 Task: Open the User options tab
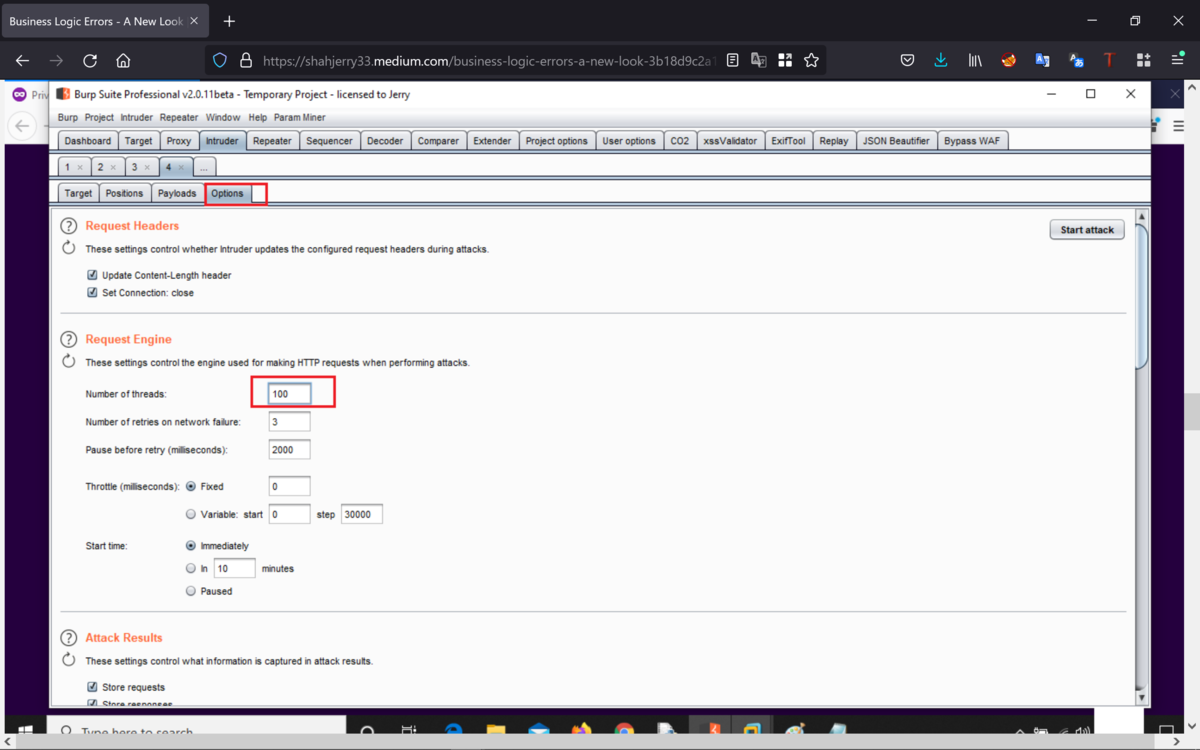(629, 141)
